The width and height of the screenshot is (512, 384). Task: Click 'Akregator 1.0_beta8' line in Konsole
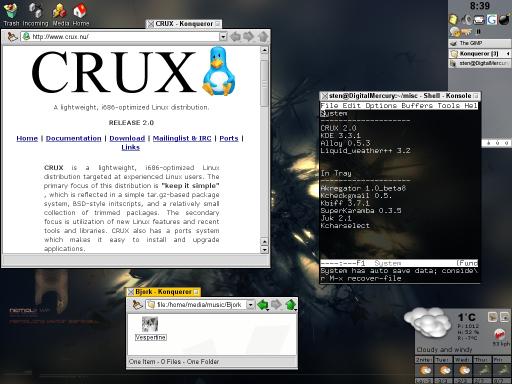(x=363, y=188)
